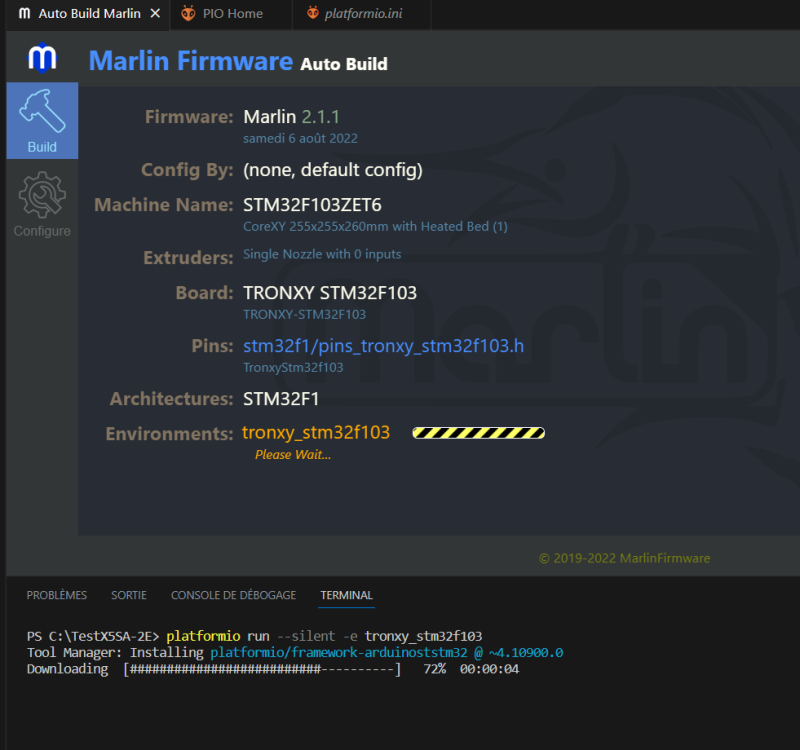The height and width of the screenshot is (750, 800).
Task: Click the Marlin logo icon
Action: (42, 58)
